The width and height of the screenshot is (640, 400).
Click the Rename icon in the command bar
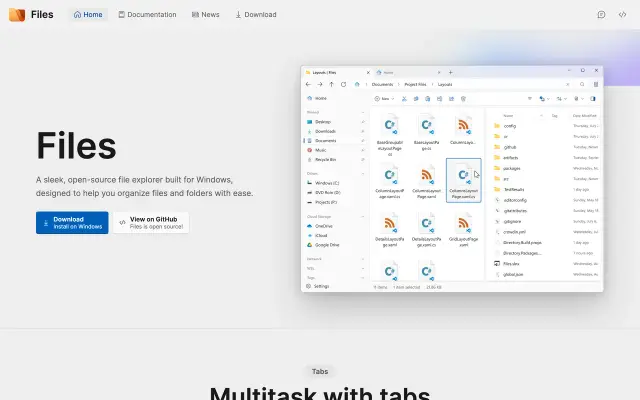pyautogui.click(x=439, y=99)
